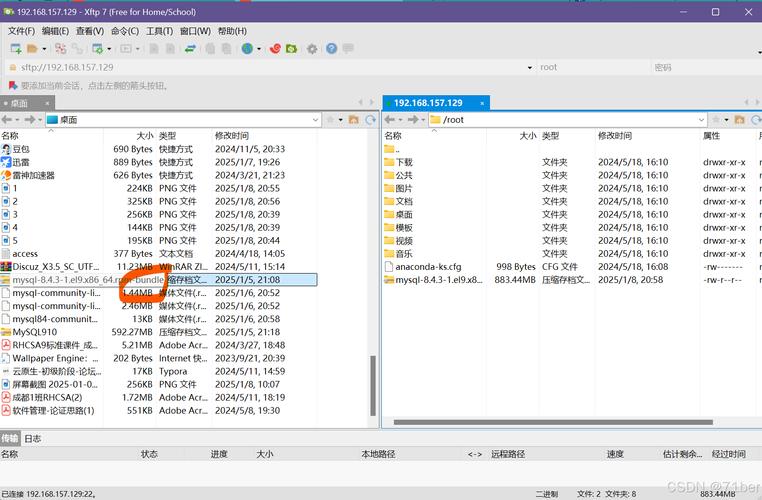Click the 密码 password field
Screen dimensions: 762x500
click(x=706, y=68)
